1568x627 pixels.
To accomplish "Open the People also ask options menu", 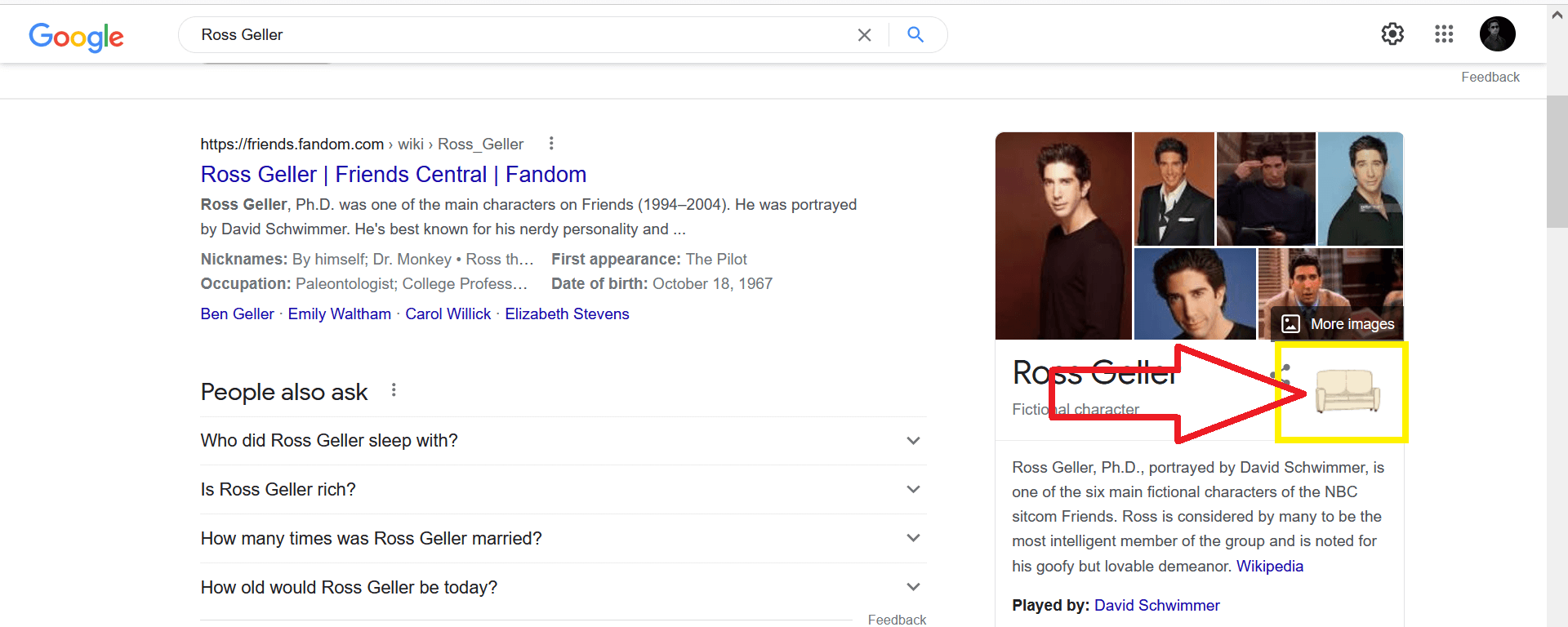I will click(x=394, y=390).
